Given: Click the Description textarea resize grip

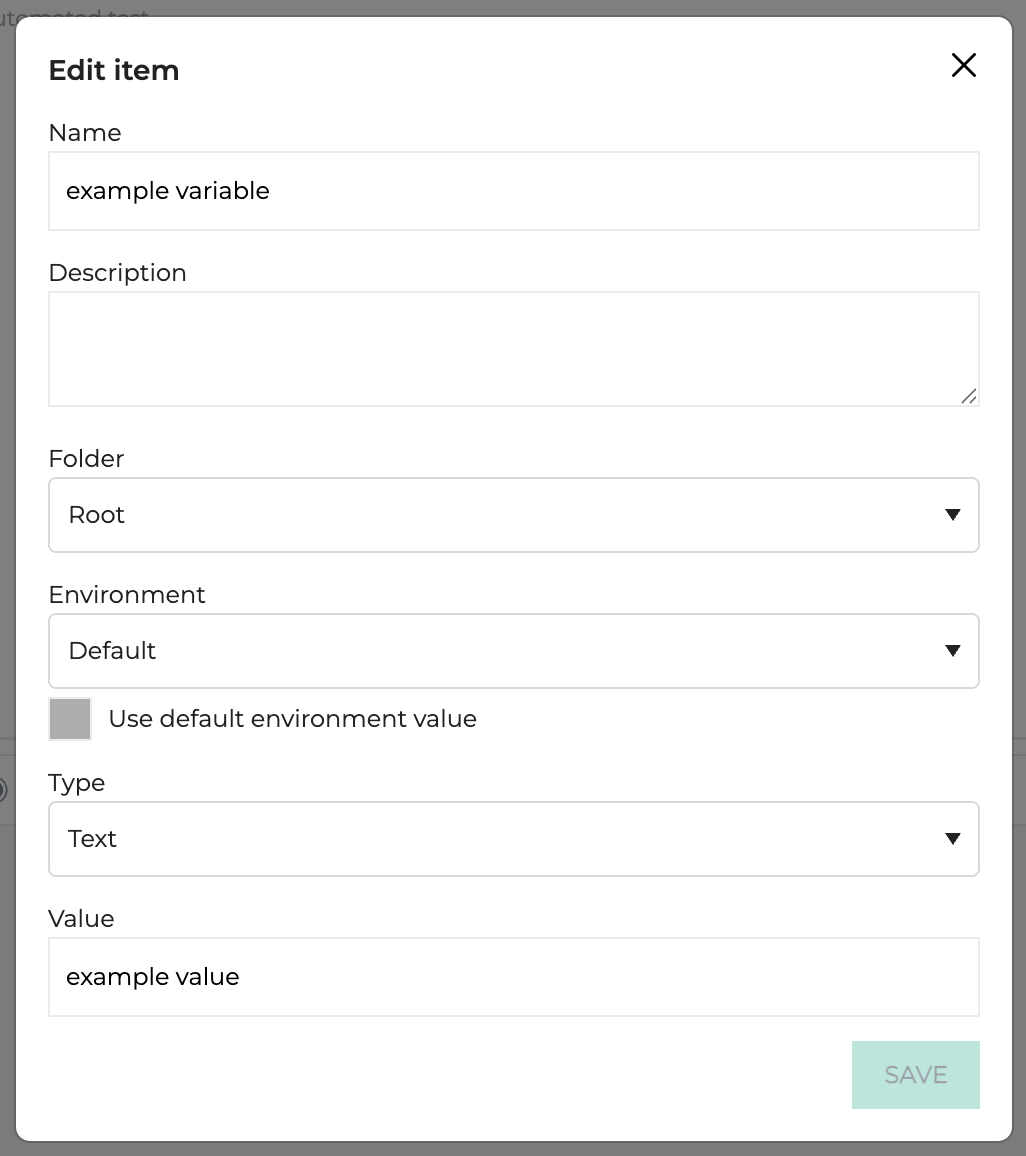Looking at the screenshot, I should [969, 397].
